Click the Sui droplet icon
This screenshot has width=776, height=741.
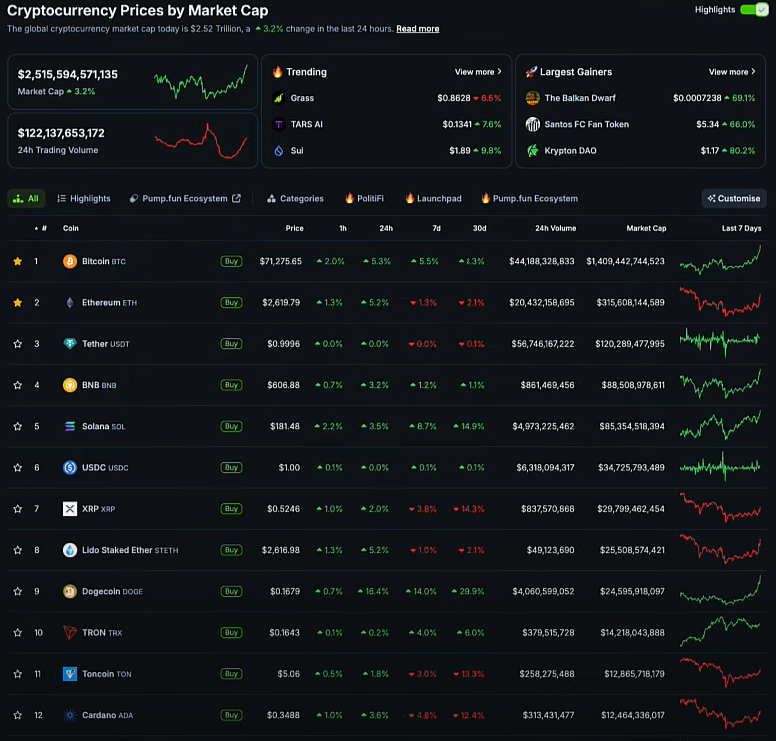pos(279,150)
